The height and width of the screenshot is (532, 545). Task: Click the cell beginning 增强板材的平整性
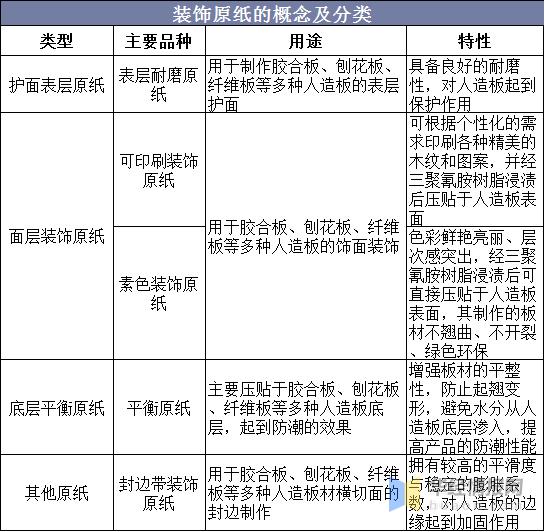(x=475, y=407)
